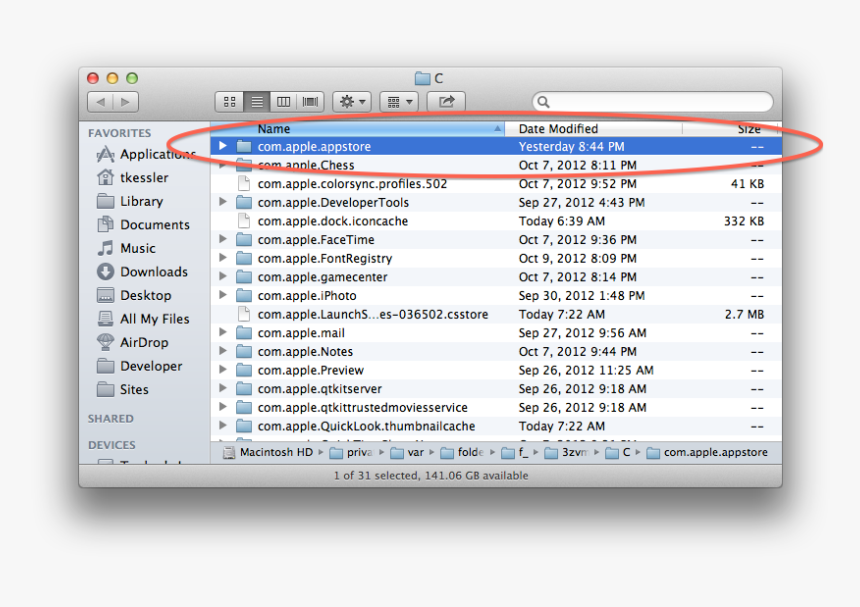Open the Arrange items dropdown
This screenshot has width=860, height=607.
point(399,102)
